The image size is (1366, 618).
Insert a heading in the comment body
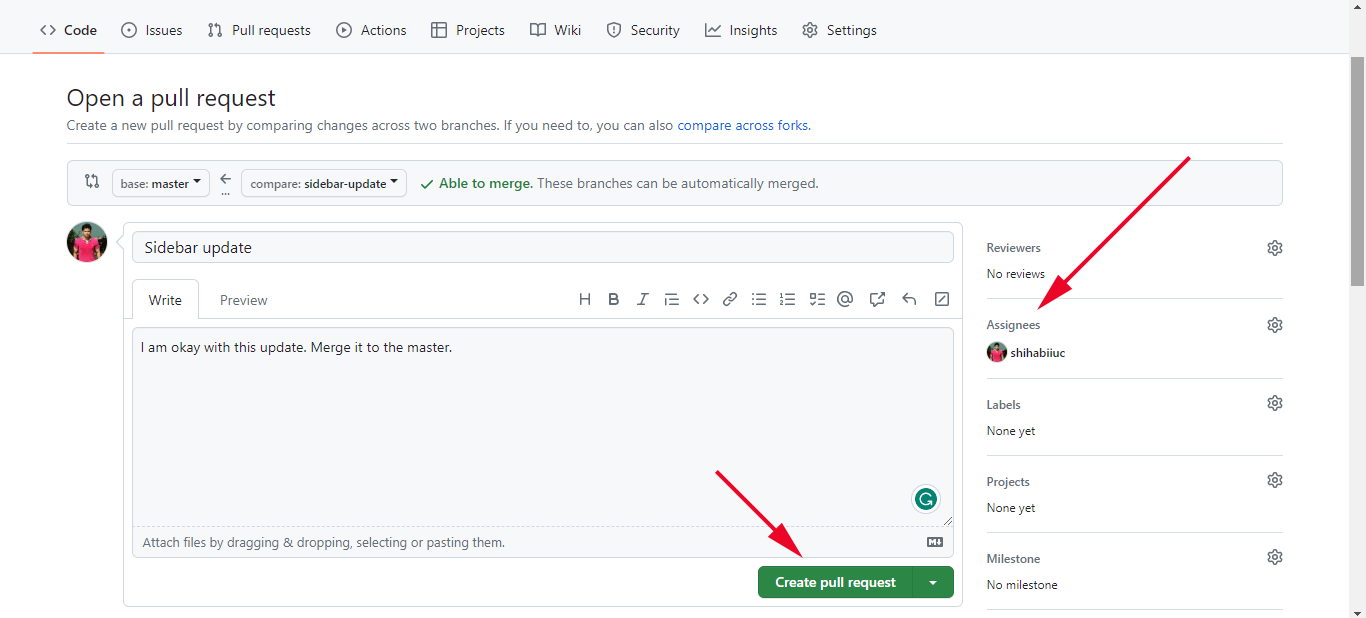click(x=585, y=298)
